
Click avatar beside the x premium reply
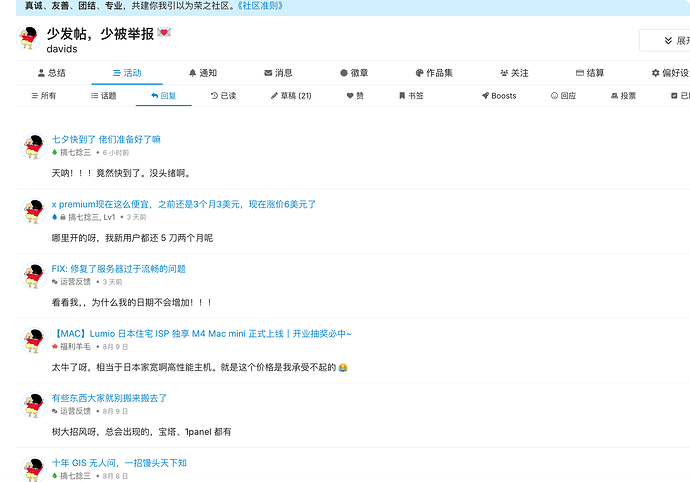coord(33,211)
